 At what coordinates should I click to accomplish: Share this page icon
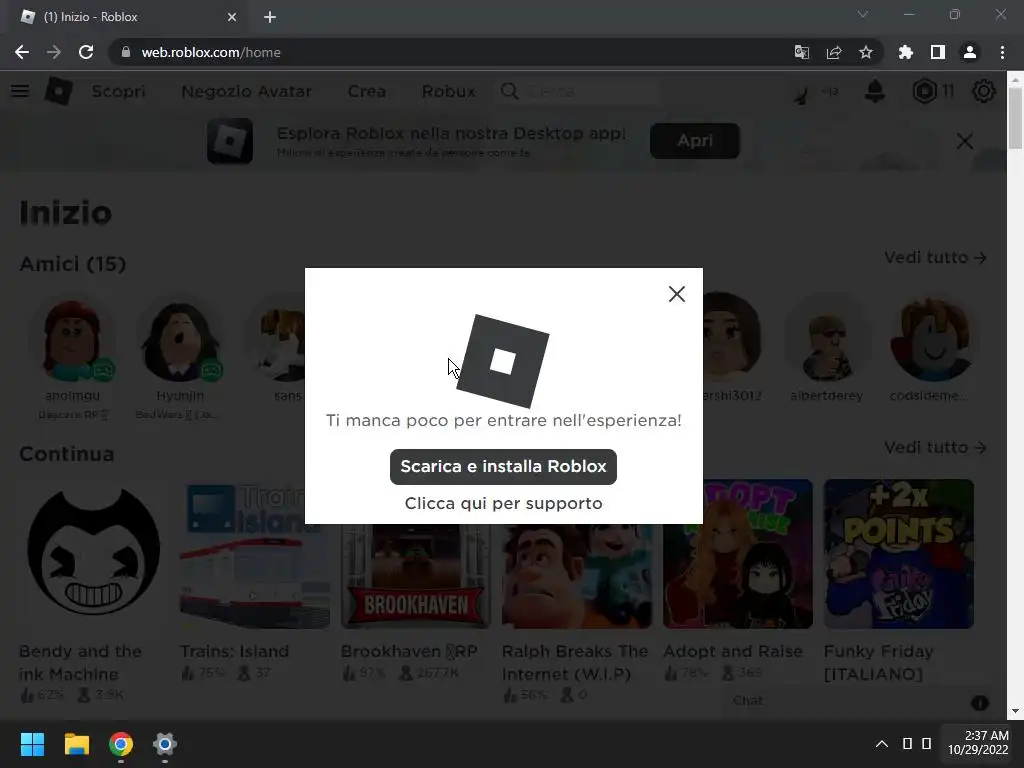click(833, 52)
